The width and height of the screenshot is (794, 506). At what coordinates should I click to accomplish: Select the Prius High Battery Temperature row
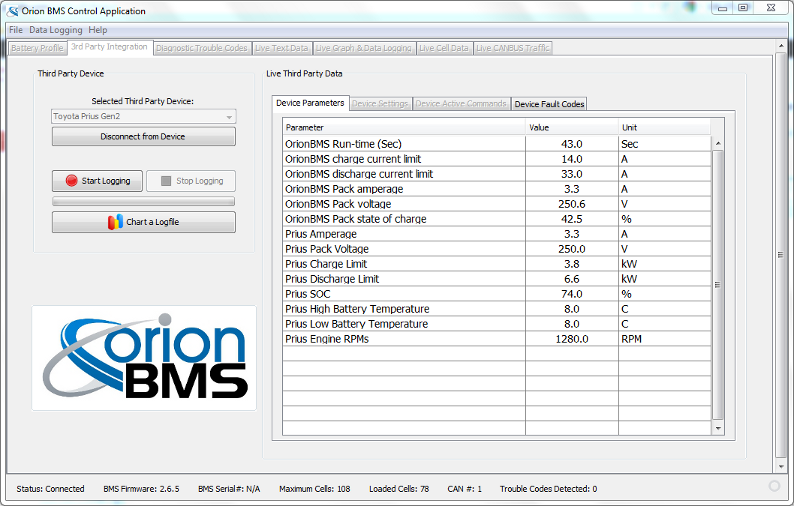497,309
